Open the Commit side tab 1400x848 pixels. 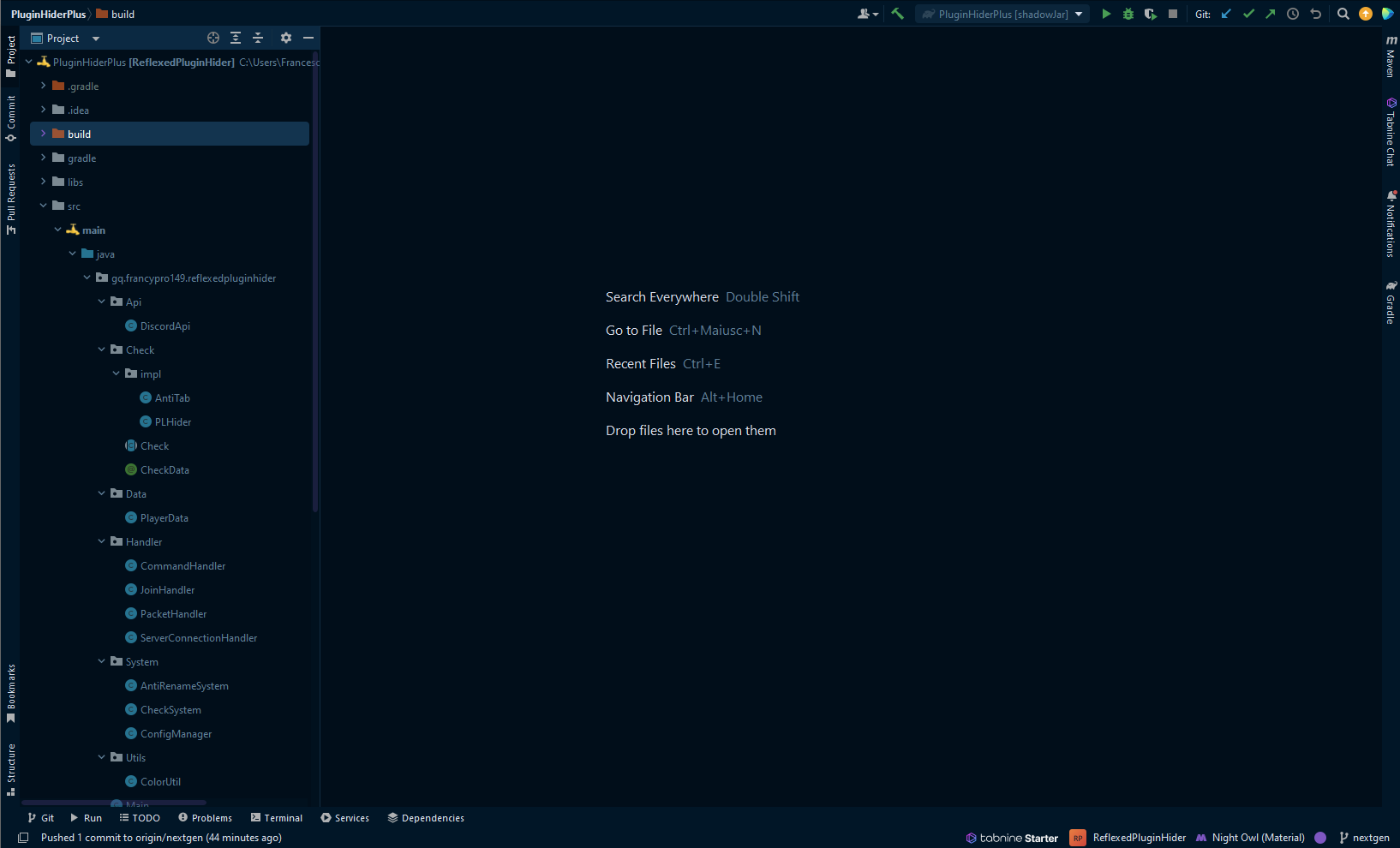click(x=11, y=118)
